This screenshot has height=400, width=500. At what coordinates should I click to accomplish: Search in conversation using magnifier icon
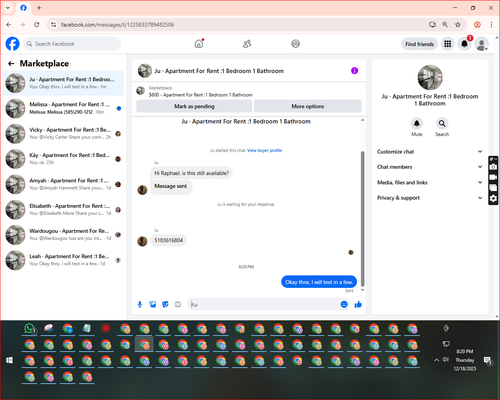pyautogui.click(x=442, y=124)
